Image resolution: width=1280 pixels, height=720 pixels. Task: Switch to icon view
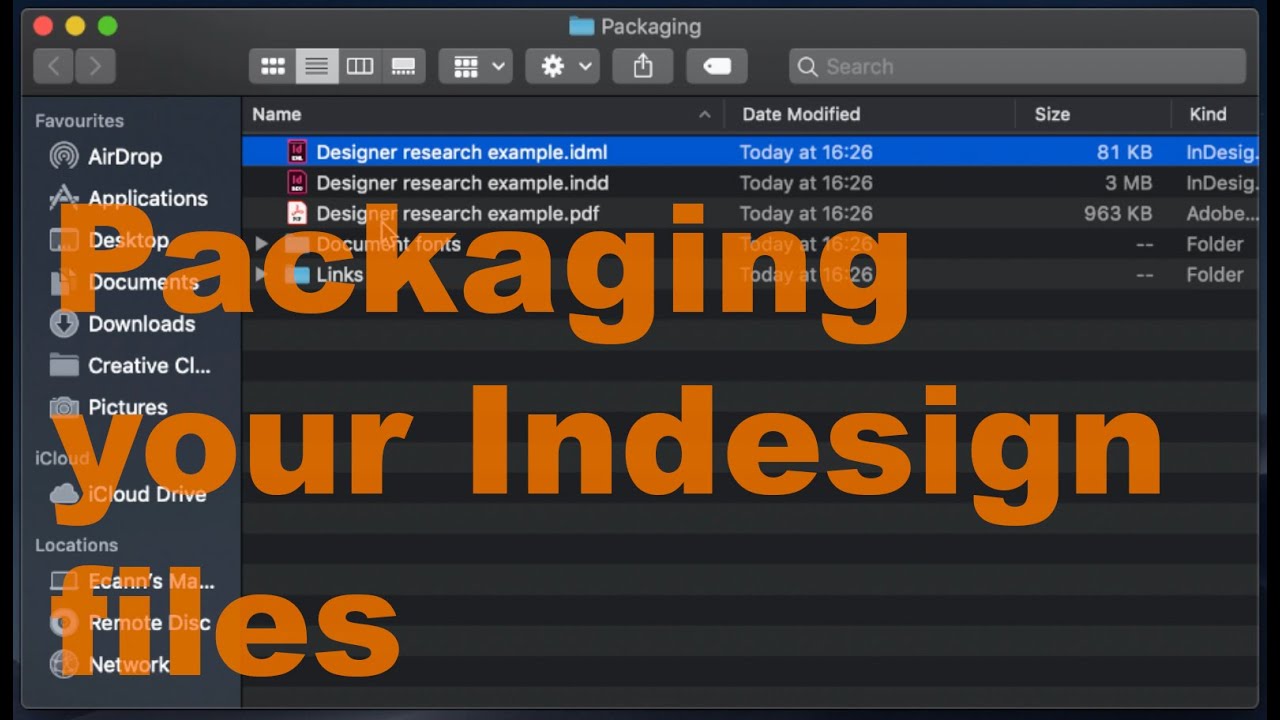pos(272,66)
